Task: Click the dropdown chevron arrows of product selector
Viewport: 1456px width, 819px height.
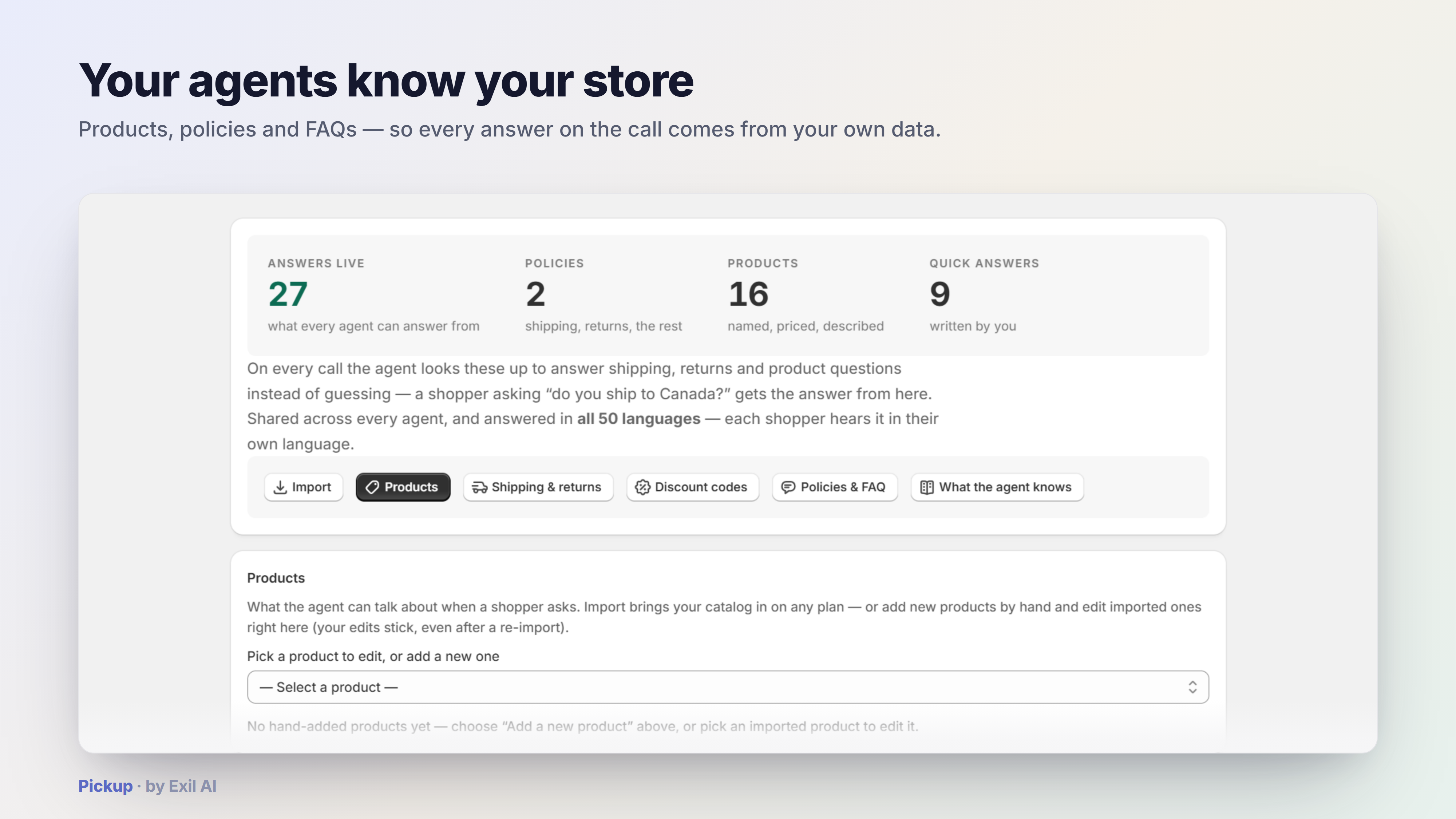Action: [1192, 687]
